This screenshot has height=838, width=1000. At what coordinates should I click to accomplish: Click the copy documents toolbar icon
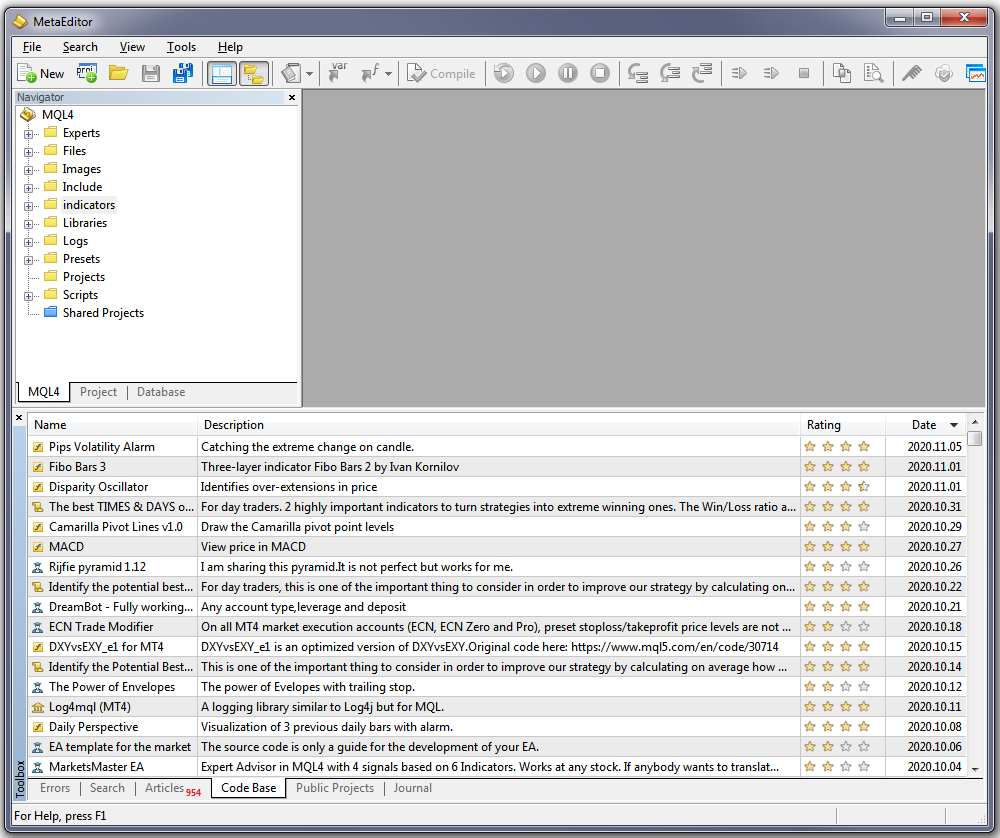pyautogui.click(x=842, y=73)
